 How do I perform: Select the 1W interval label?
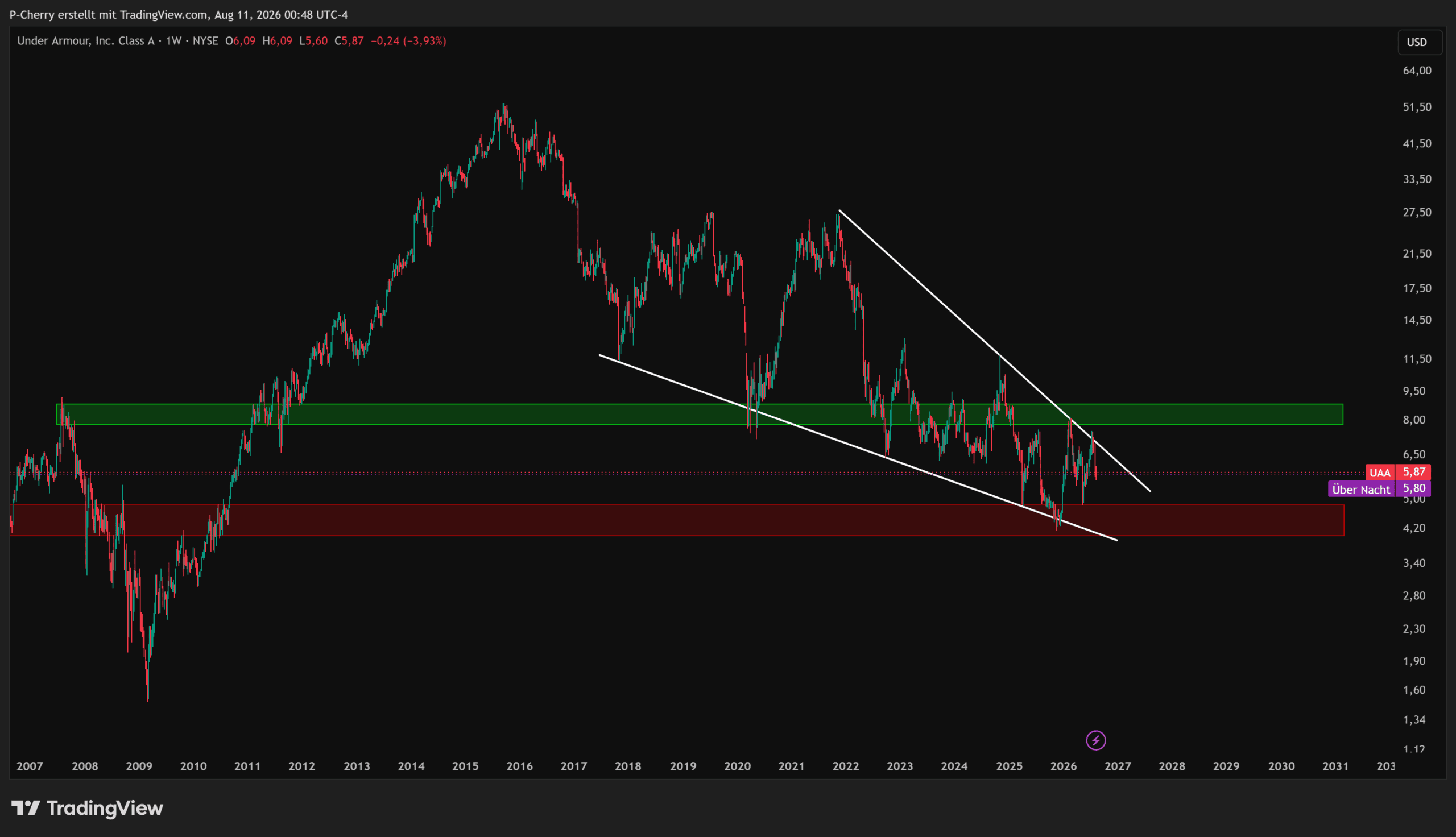point(173,41)
